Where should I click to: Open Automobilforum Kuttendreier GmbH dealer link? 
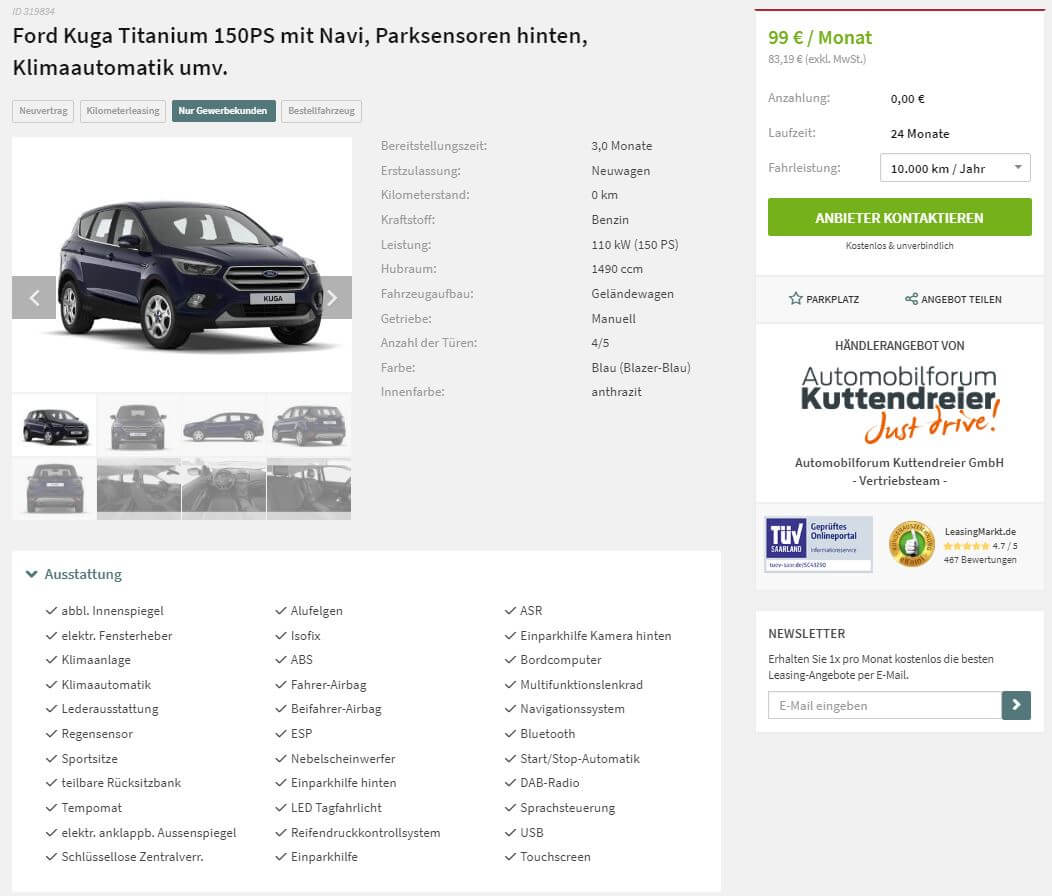pos(899,462)
